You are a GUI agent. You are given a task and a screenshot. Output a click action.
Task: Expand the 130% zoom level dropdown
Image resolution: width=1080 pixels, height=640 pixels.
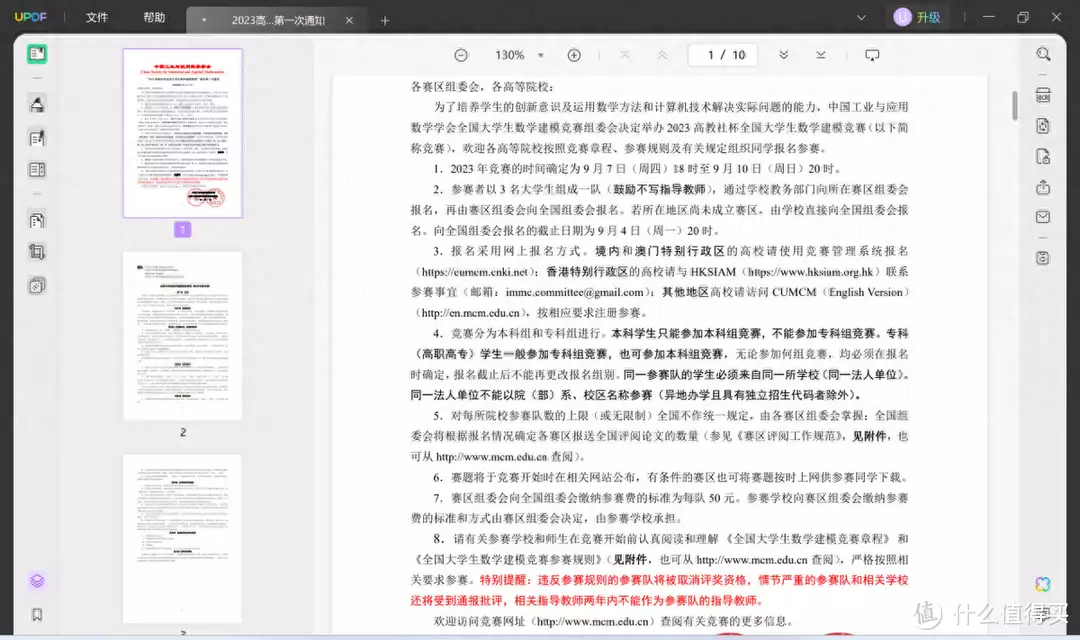point(541,55)
